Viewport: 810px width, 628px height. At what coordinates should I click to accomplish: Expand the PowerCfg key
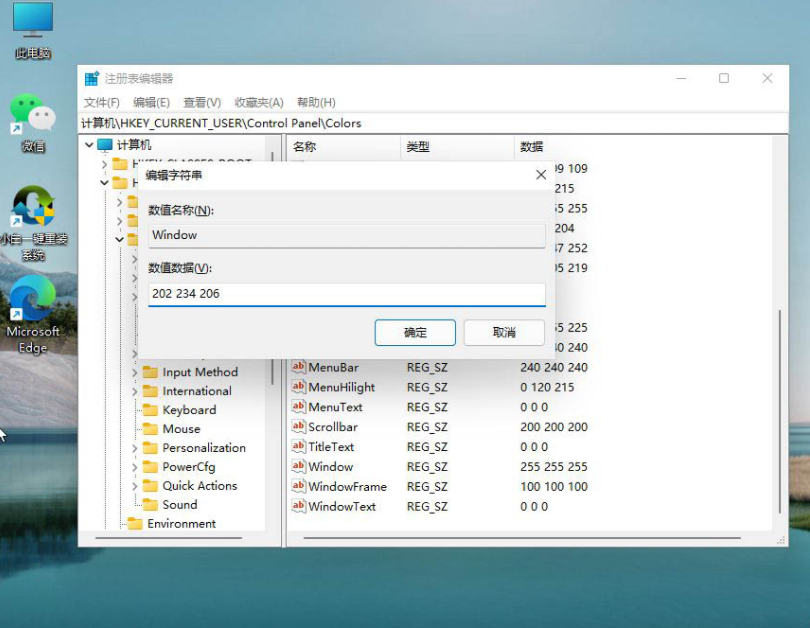[134, 467]
